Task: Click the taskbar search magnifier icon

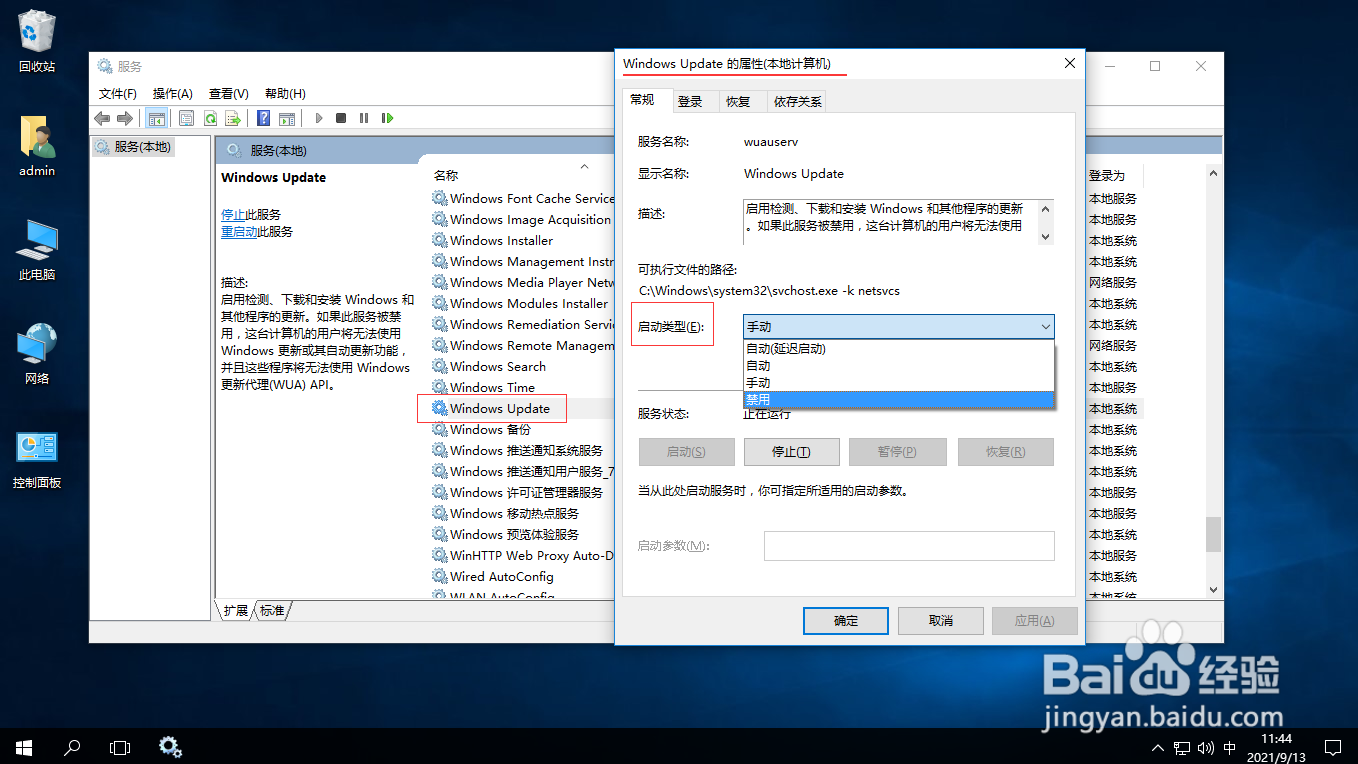Action: 72,746
